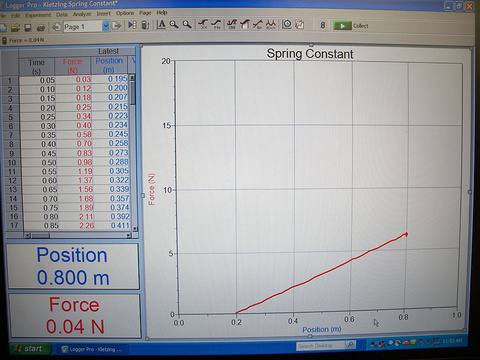
Task: Open Data Collection clock icon
Action: click(287, 24)
